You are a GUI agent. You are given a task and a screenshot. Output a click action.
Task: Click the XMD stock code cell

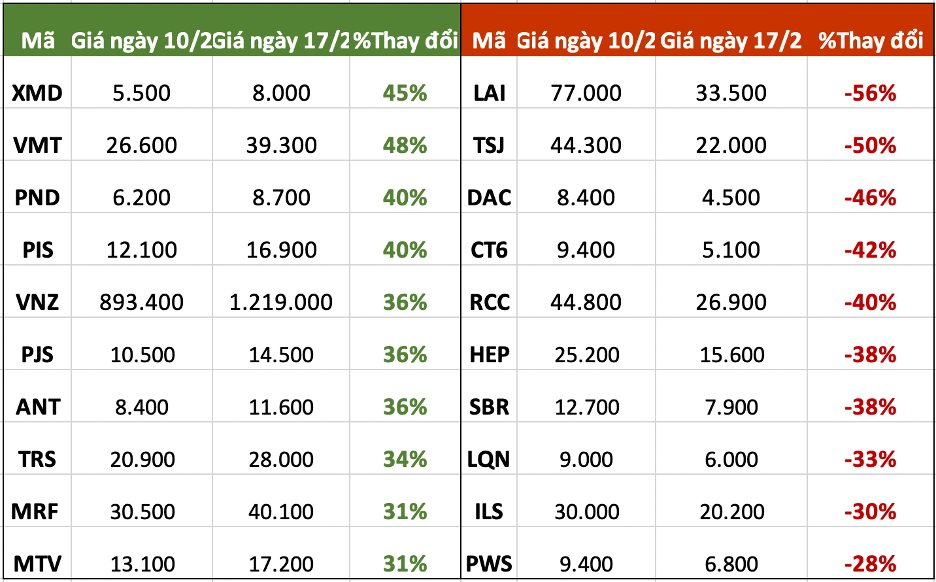(38, 93)
